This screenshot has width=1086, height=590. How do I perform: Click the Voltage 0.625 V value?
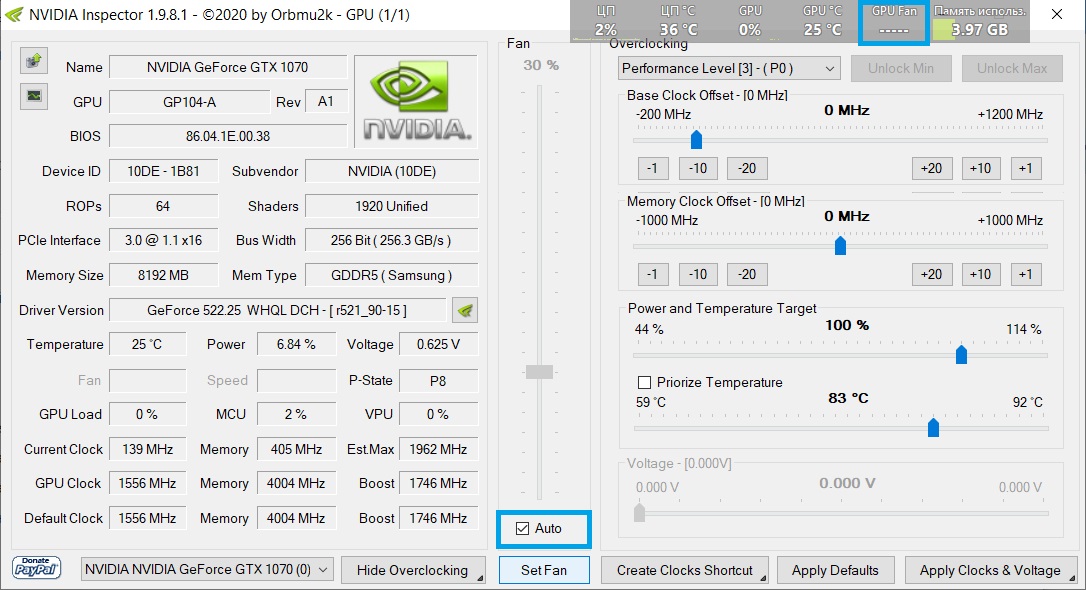click(438, 344)
